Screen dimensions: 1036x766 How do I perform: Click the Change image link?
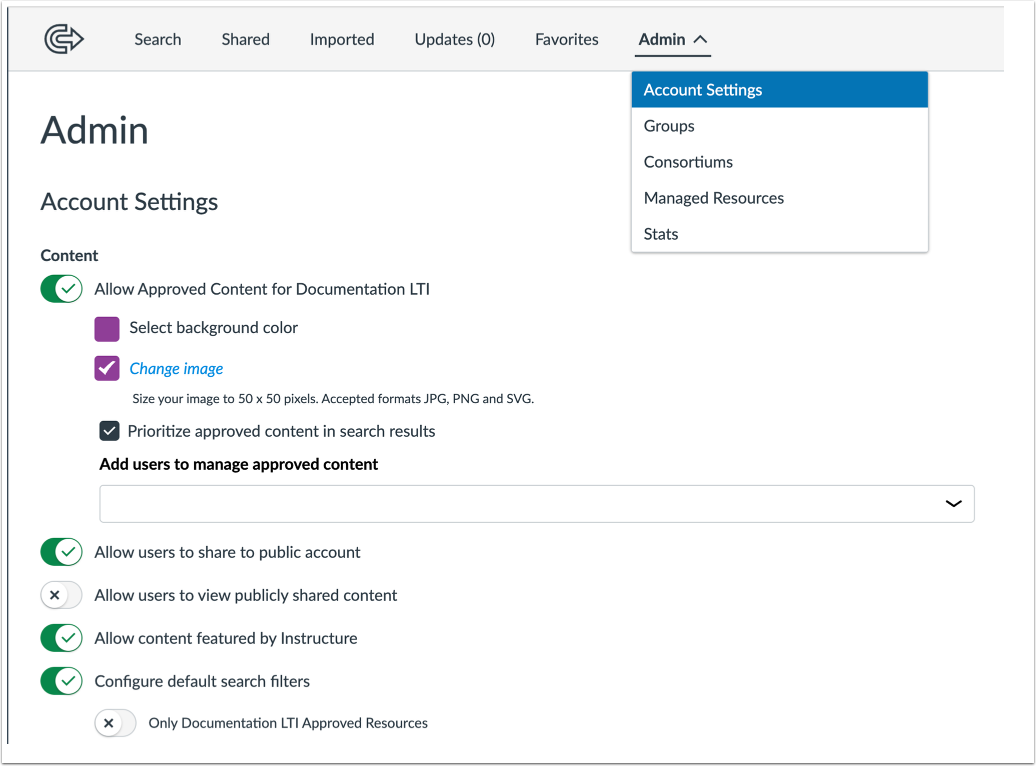[x=176, y=368]
